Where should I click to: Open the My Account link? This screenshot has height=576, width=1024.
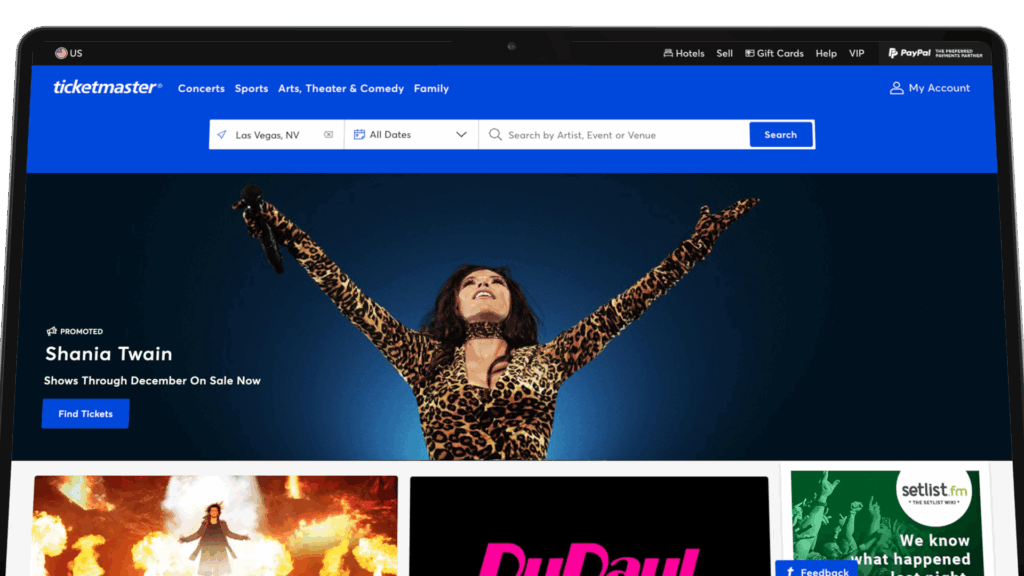[938, 88]
